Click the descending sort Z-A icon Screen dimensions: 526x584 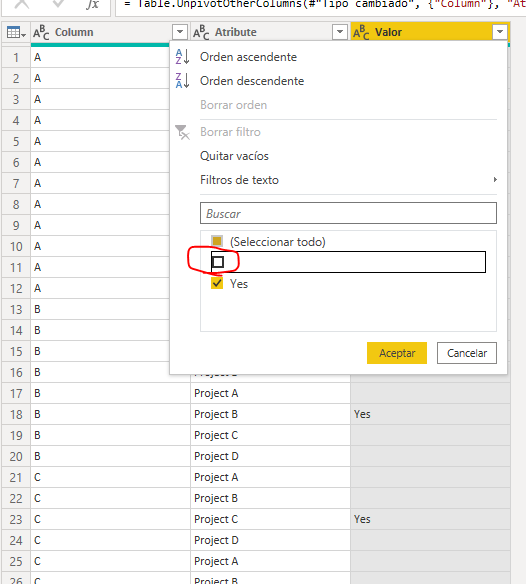click(182, 80)
